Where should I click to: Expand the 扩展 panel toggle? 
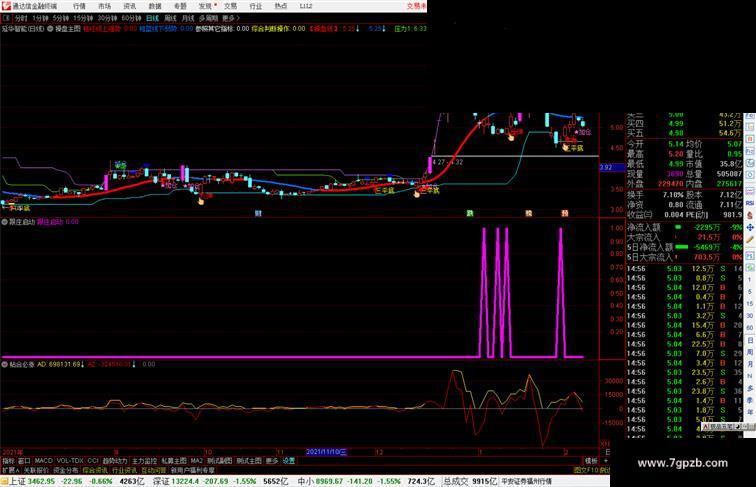10,470
